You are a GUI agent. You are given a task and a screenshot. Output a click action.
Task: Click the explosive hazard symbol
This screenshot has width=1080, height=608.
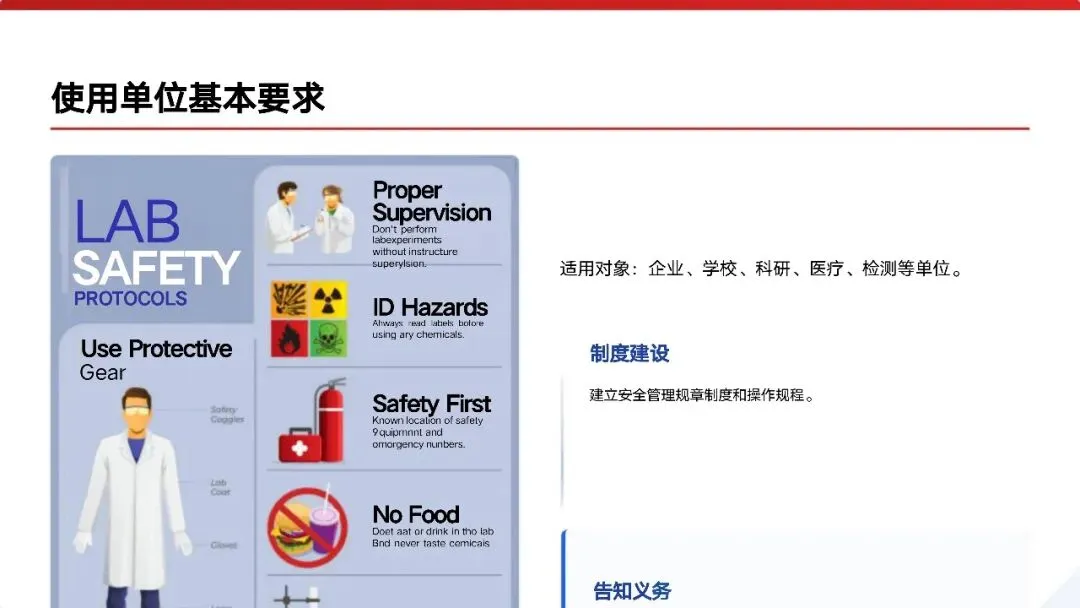coord(289,300)
